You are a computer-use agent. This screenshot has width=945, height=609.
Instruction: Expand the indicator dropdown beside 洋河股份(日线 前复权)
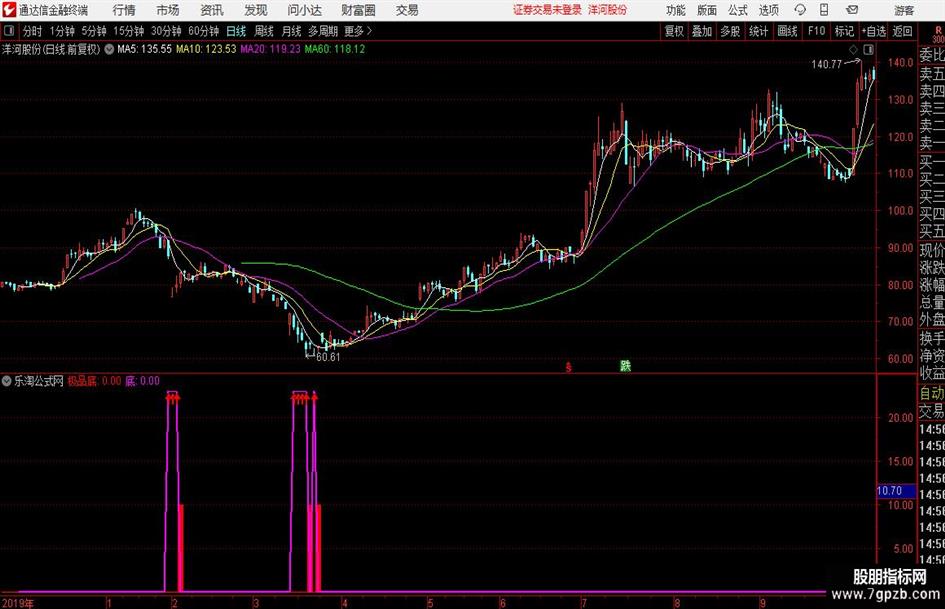pyautogui.click(x=109, y=49)
